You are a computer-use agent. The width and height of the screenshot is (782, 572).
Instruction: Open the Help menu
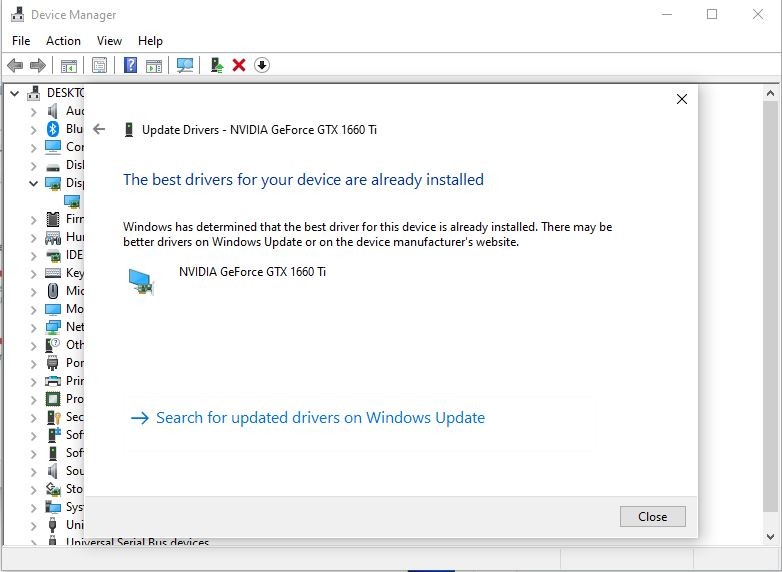pyautogui.click(x=150, y=41)
